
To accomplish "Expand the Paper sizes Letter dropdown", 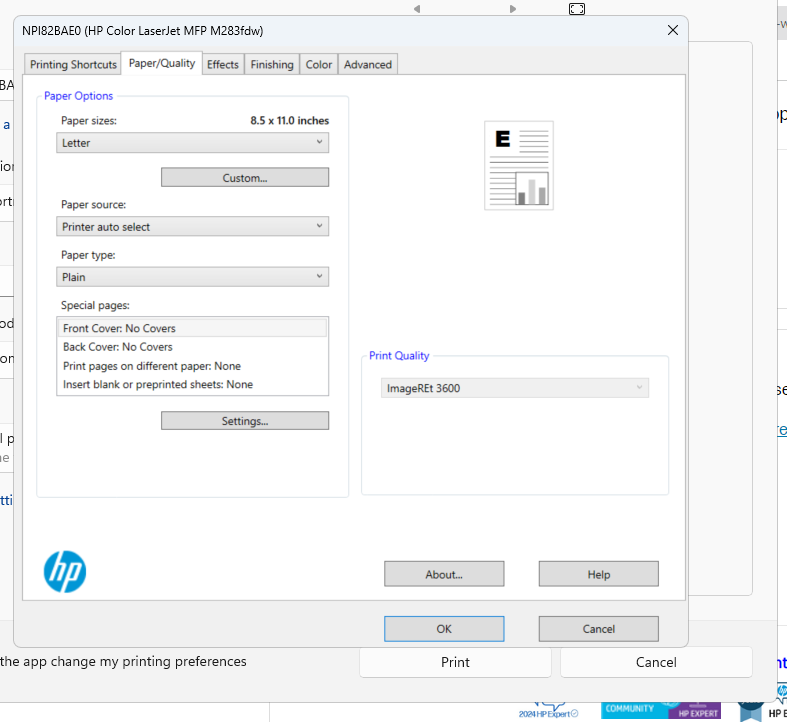I will coord(193,143).
